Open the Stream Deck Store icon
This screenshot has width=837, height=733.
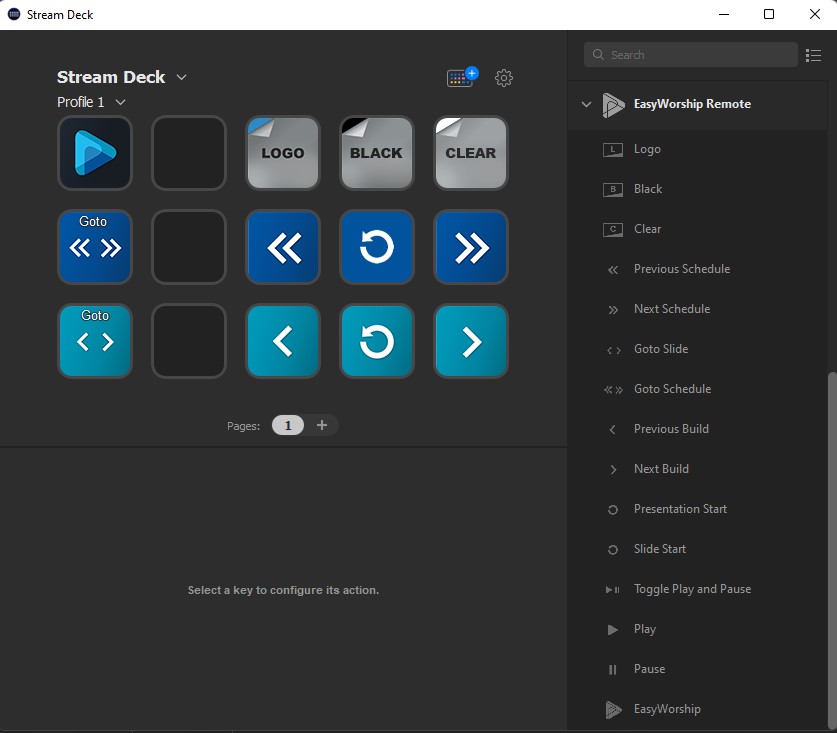[462, 77]
